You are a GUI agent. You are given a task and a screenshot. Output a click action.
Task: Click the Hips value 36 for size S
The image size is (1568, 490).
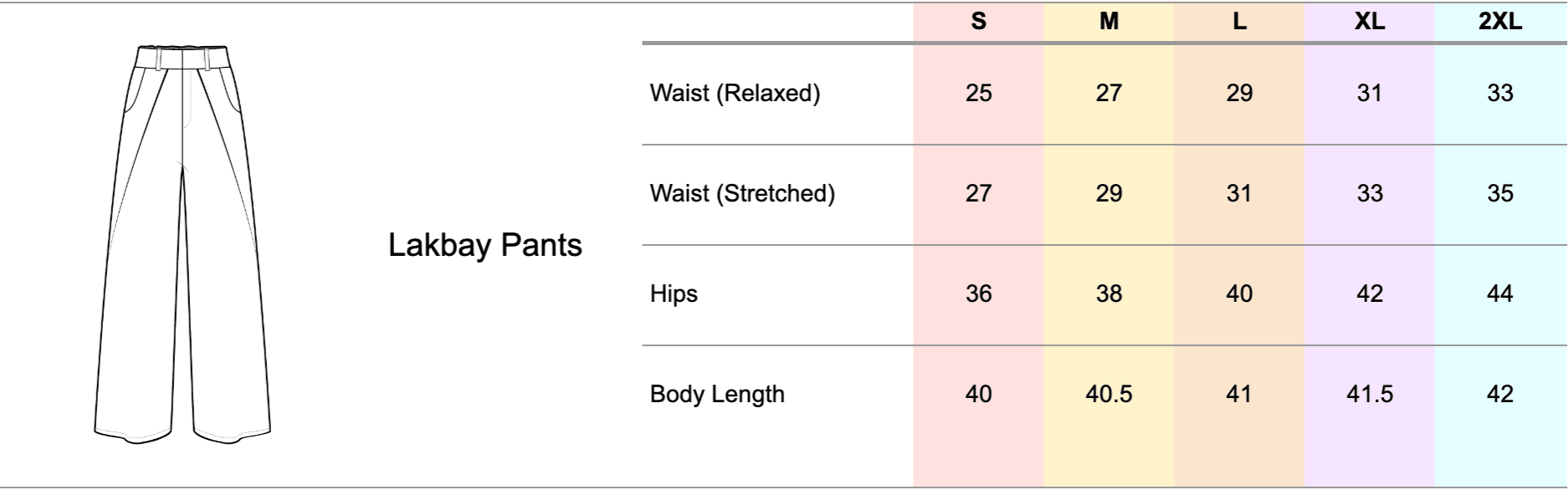point(978,293)
